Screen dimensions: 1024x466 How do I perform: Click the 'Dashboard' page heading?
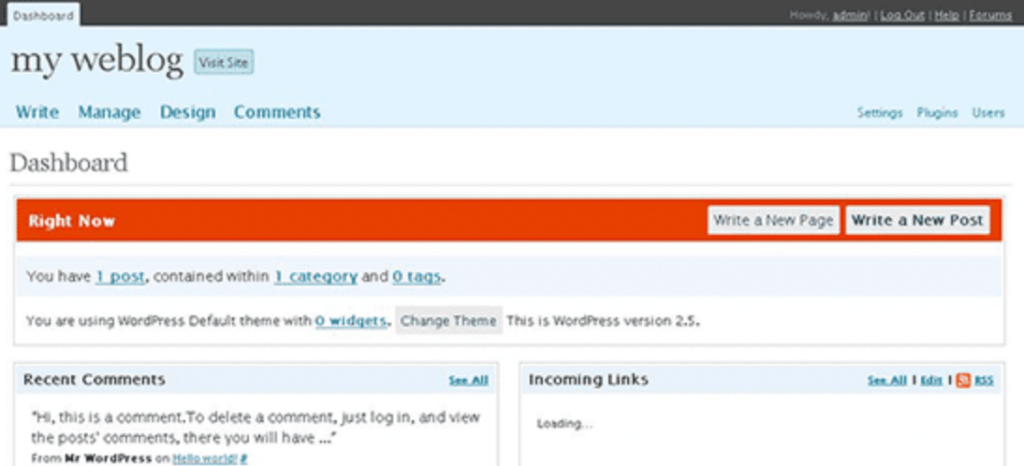pyautogui.click(x=69, y=163)
